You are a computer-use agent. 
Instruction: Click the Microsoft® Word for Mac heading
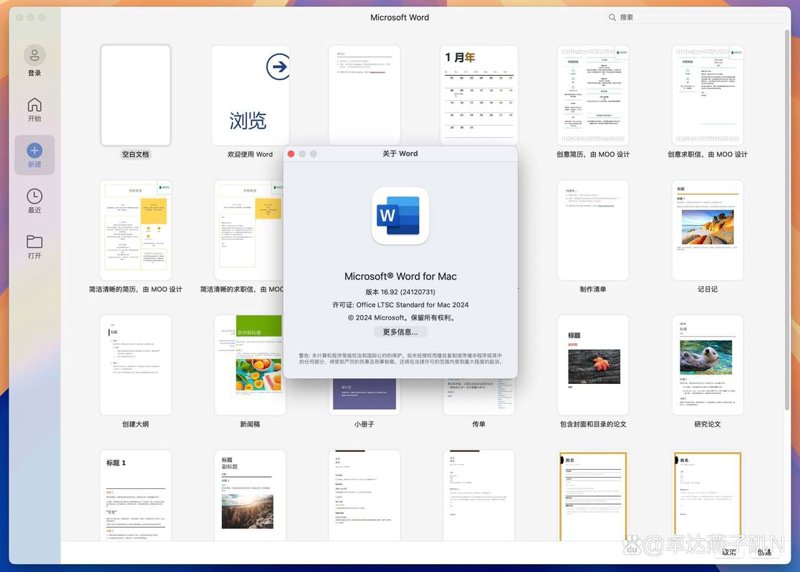[x=400, y=277]
